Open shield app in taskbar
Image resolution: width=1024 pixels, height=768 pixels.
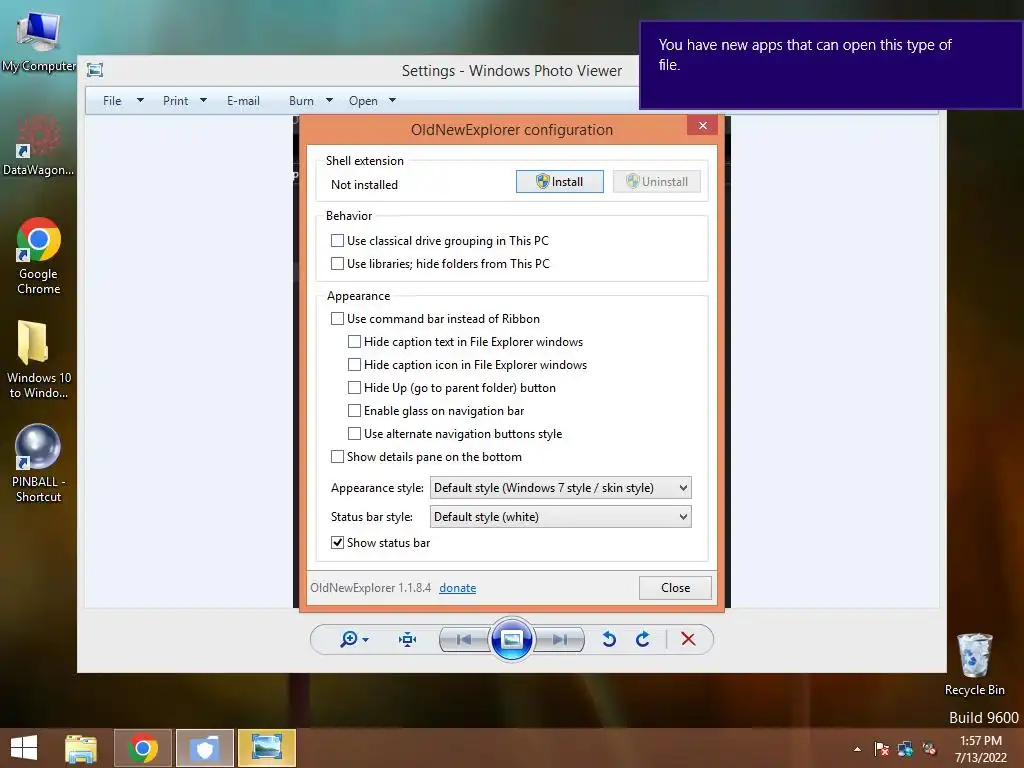[x=205, y=748]
